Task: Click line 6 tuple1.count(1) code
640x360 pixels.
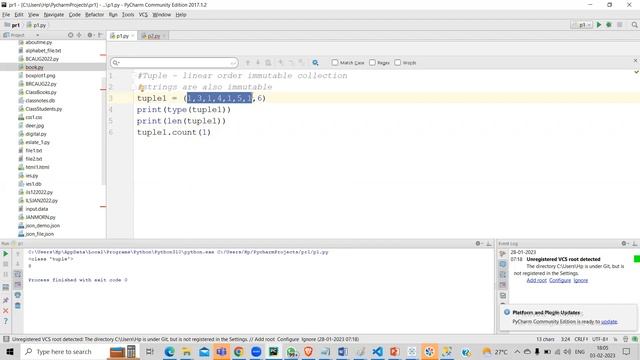Action: point(174,132)
